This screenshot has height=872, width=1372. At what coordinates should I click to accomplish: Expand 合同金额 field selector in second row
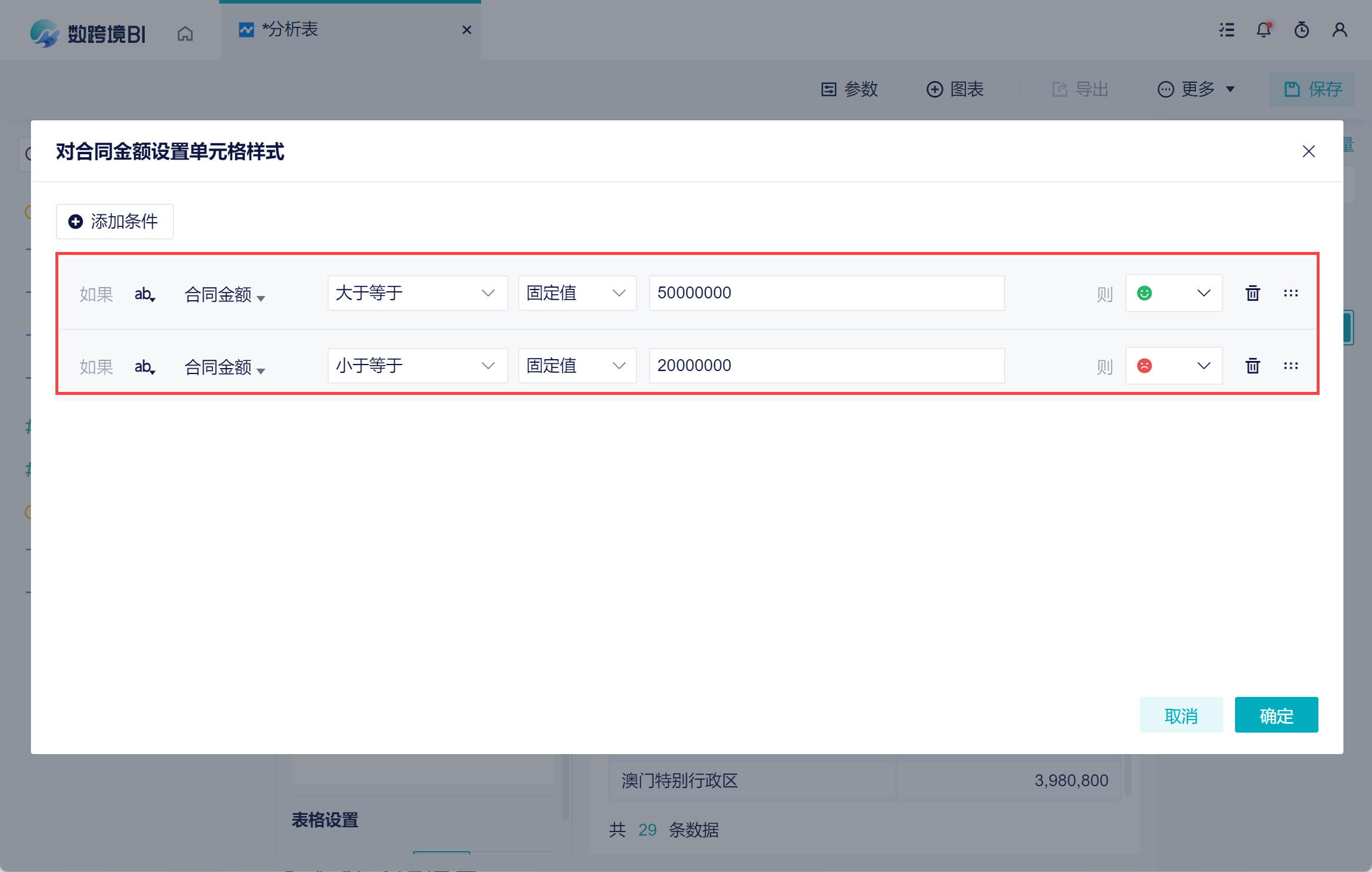click(224, 368)
